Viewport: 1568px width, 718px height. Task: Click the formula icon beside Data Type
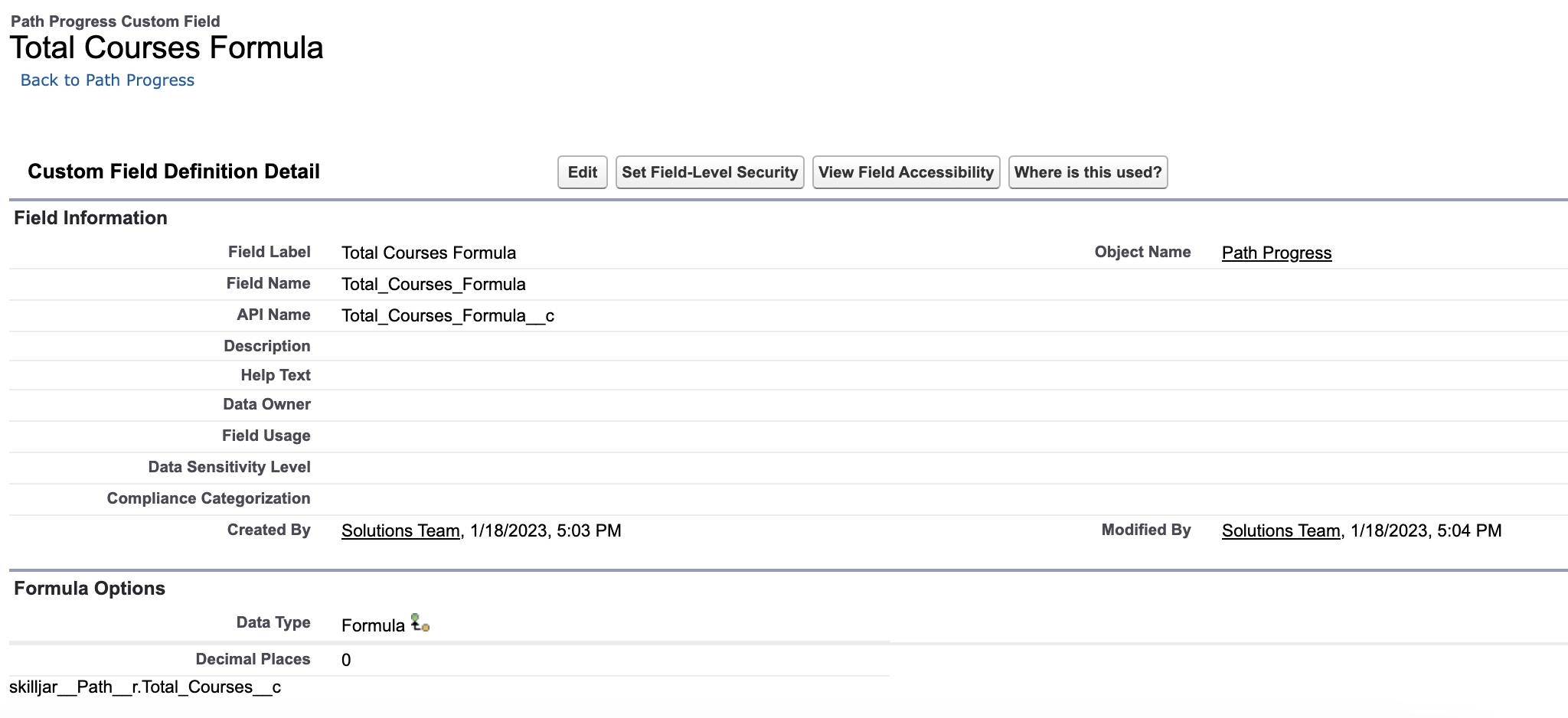coord(420,623)
